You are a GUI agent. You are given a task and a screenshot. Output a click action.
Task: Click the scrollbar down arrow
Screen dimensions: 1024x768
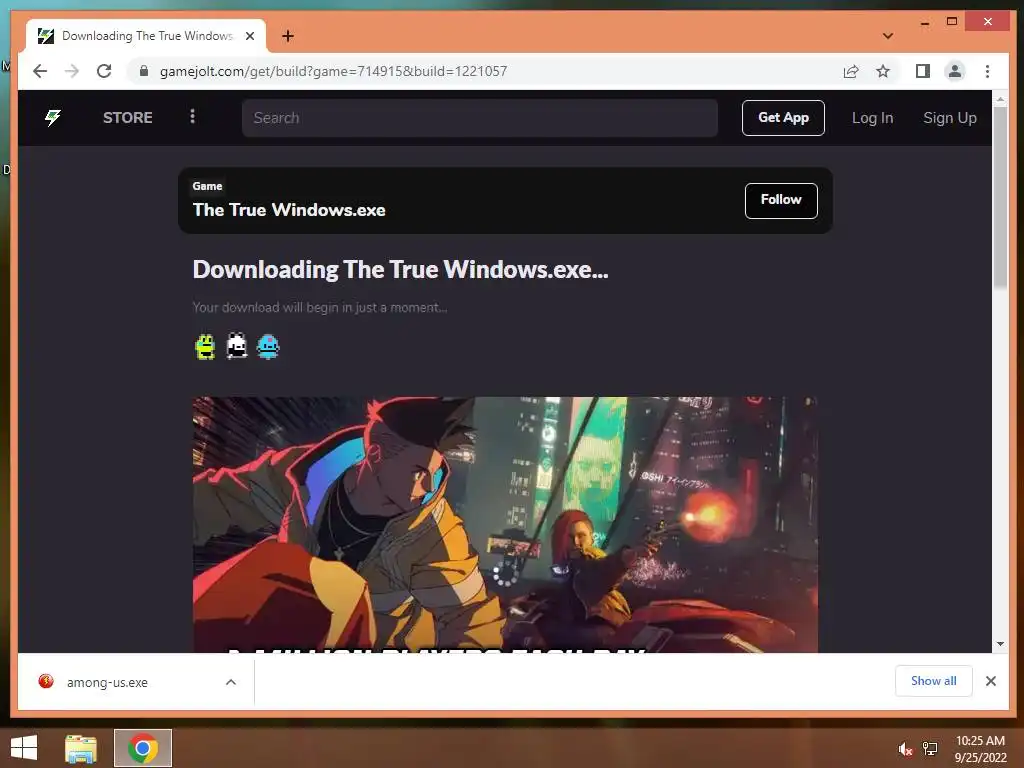1000,644
